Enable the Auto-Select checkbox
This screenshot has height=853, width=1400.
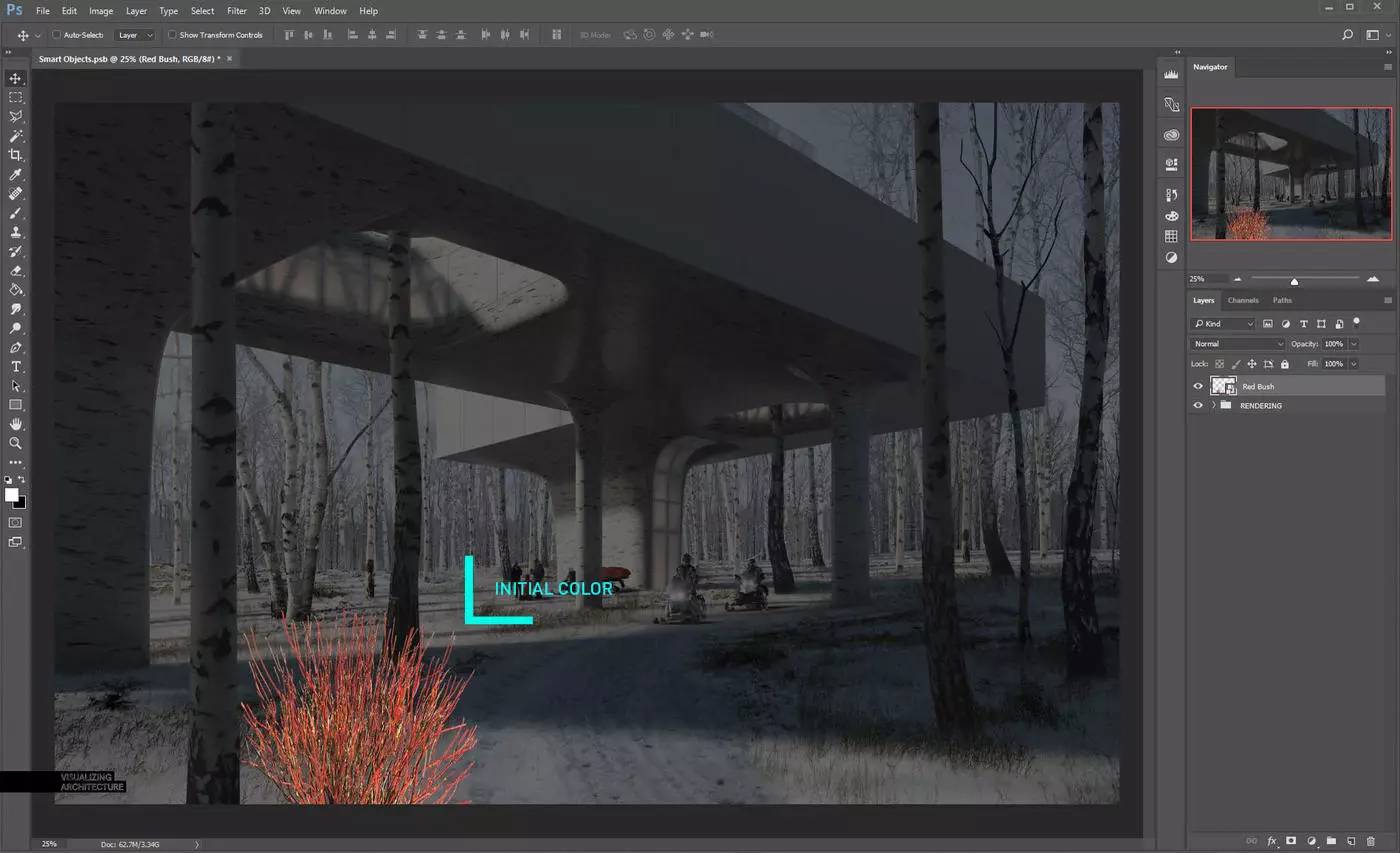57,35
